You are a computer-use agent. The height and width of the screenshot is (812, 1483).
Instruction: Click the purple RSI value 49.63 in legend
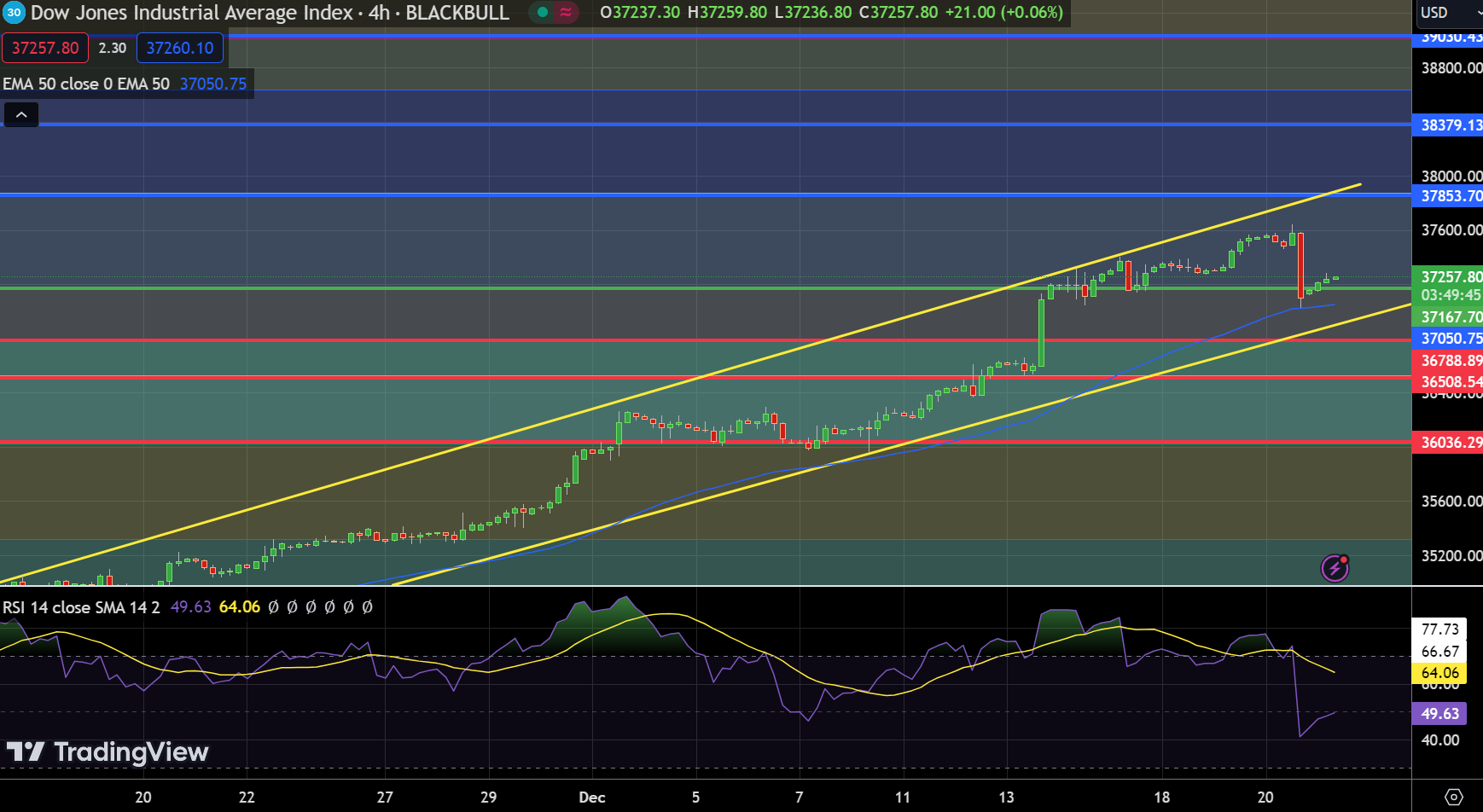(191, 607)
